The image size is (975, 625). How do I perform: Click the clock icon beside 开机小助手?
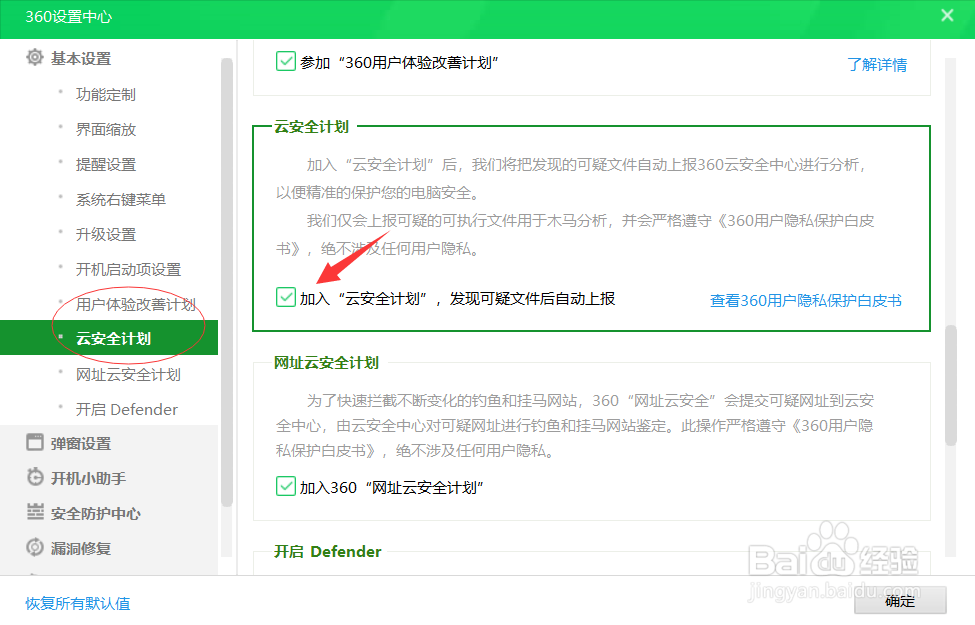pyautogui.click(x=35, y=478)
